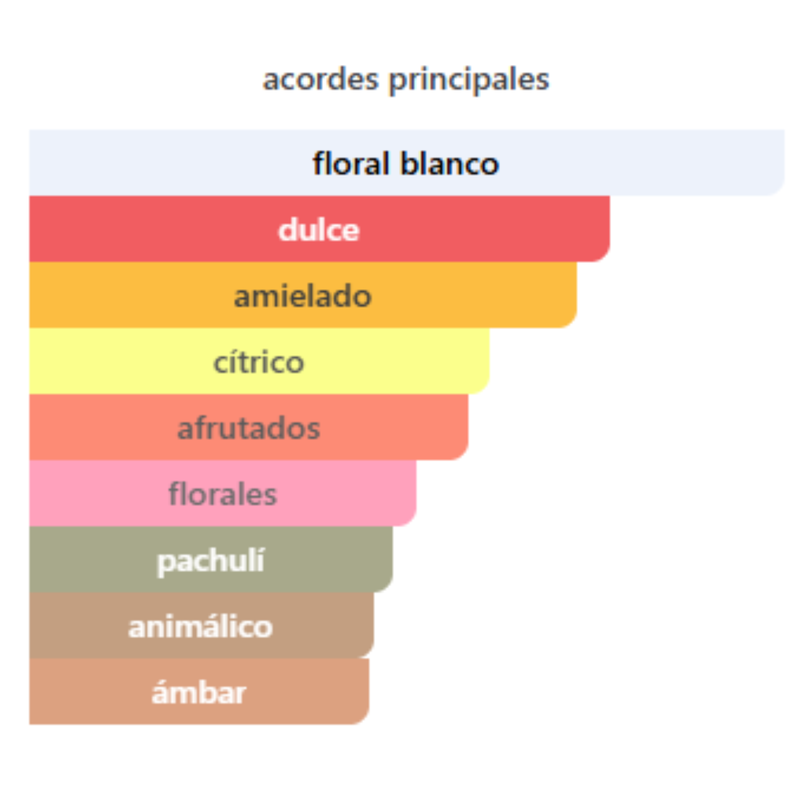Click the 'ámbar' text label
Image resolution: width=800 pixels, height=800 pixels.
tap(199, 692)
